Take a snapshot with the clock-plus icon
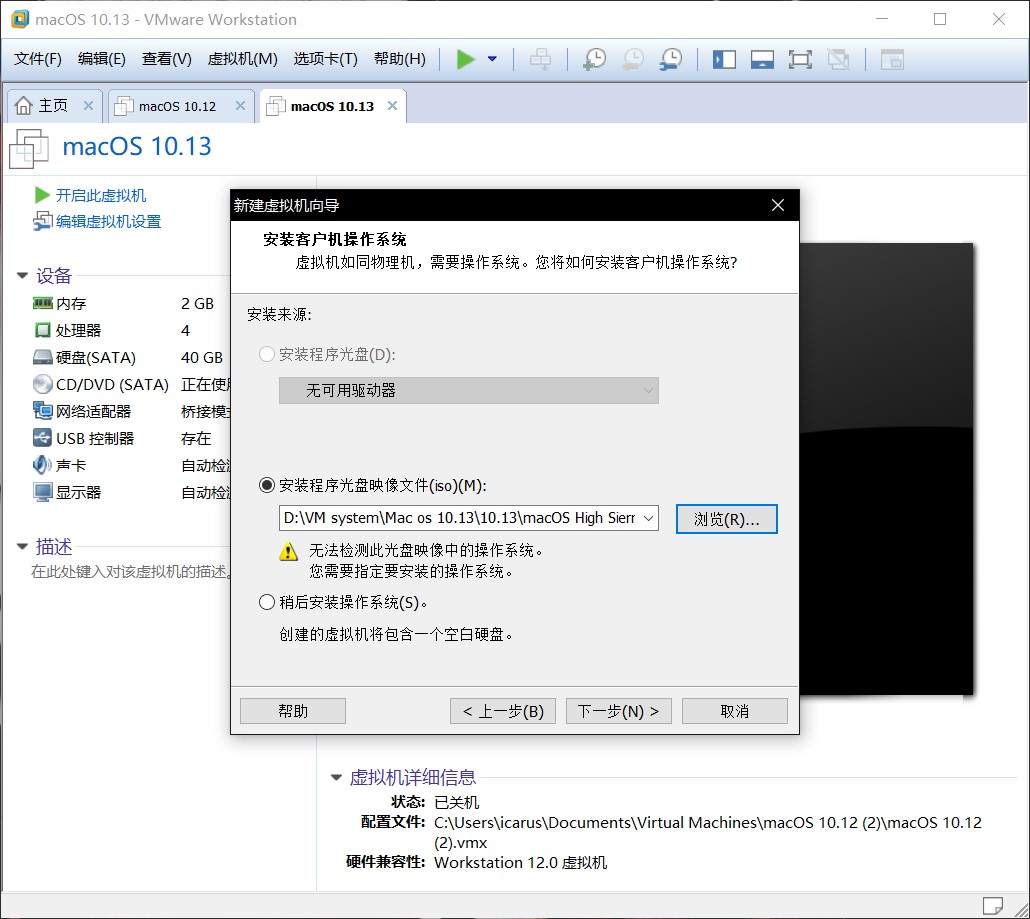 594,59
